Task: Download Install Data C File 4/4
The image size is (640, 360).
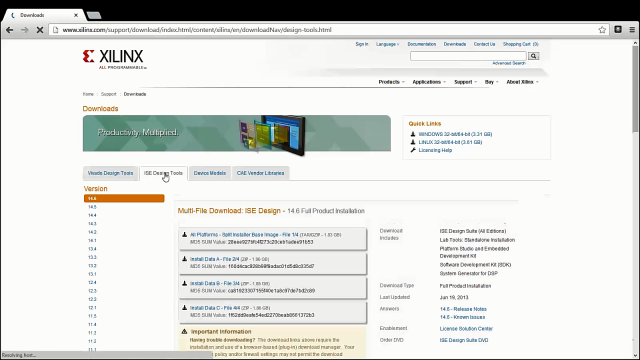Action: [x=215, y=308]
